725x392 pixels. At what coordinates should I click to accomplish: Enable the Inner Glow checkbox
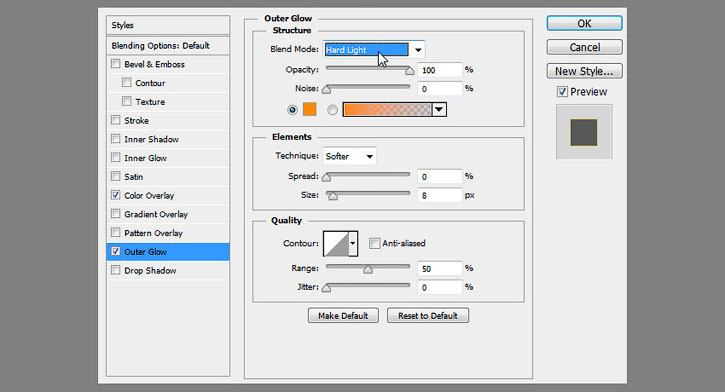point(116,158)
